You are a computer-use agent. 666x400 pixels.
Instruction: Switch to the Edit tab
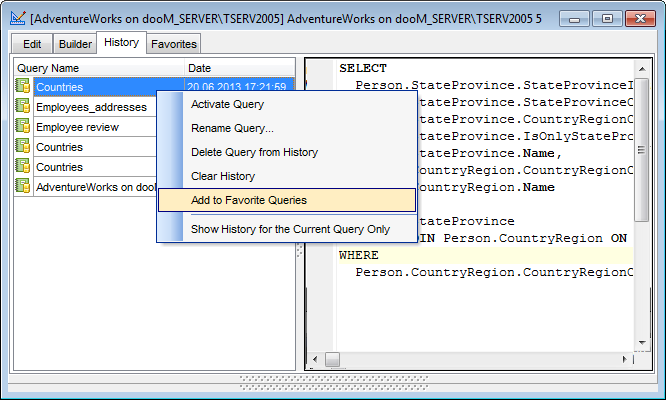32,44
